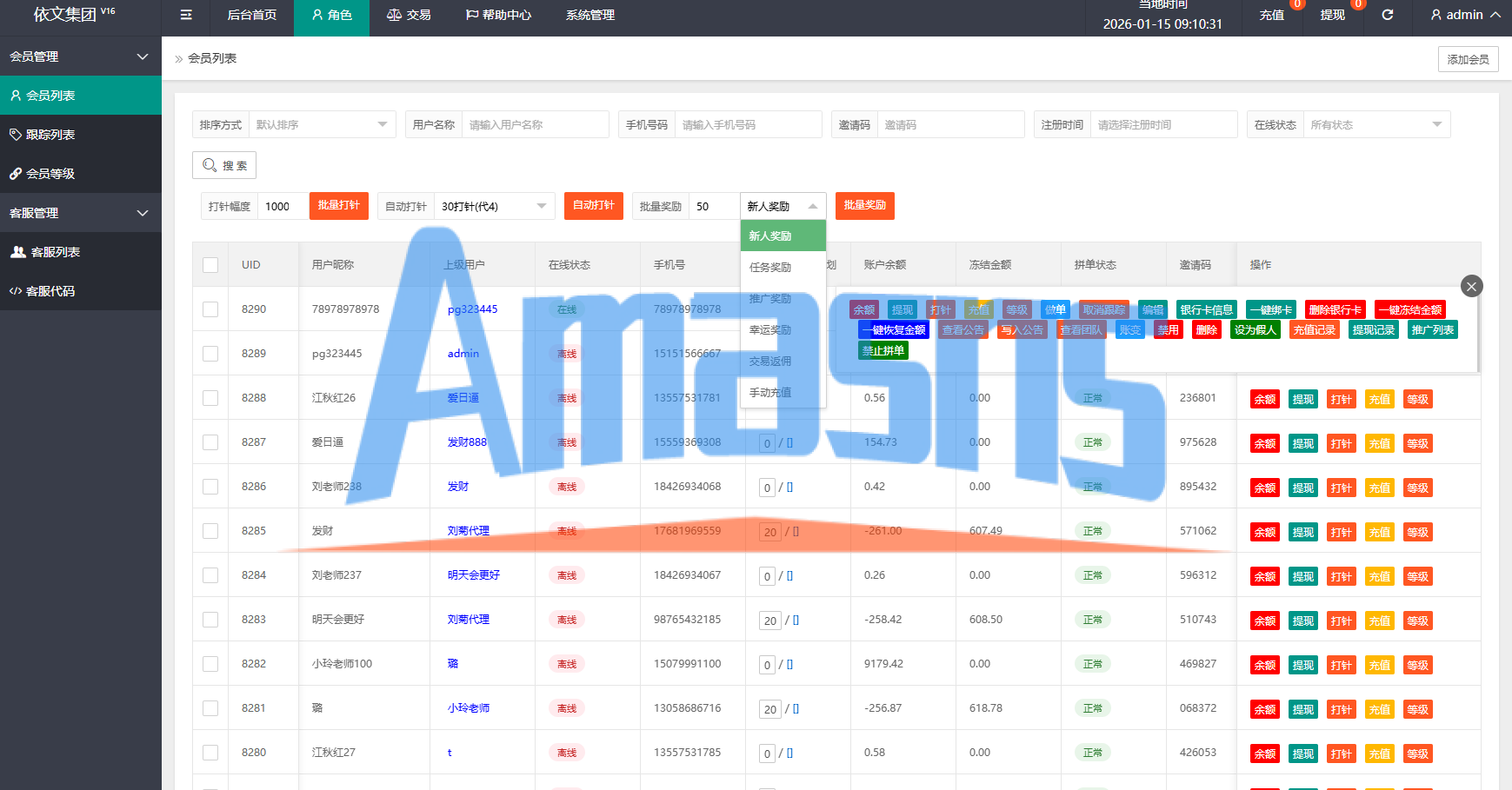Select 手动充值 in the reward dropdown list
Image resolution: width=1512 pixels, height=790 pixels.
pos(783,393)
